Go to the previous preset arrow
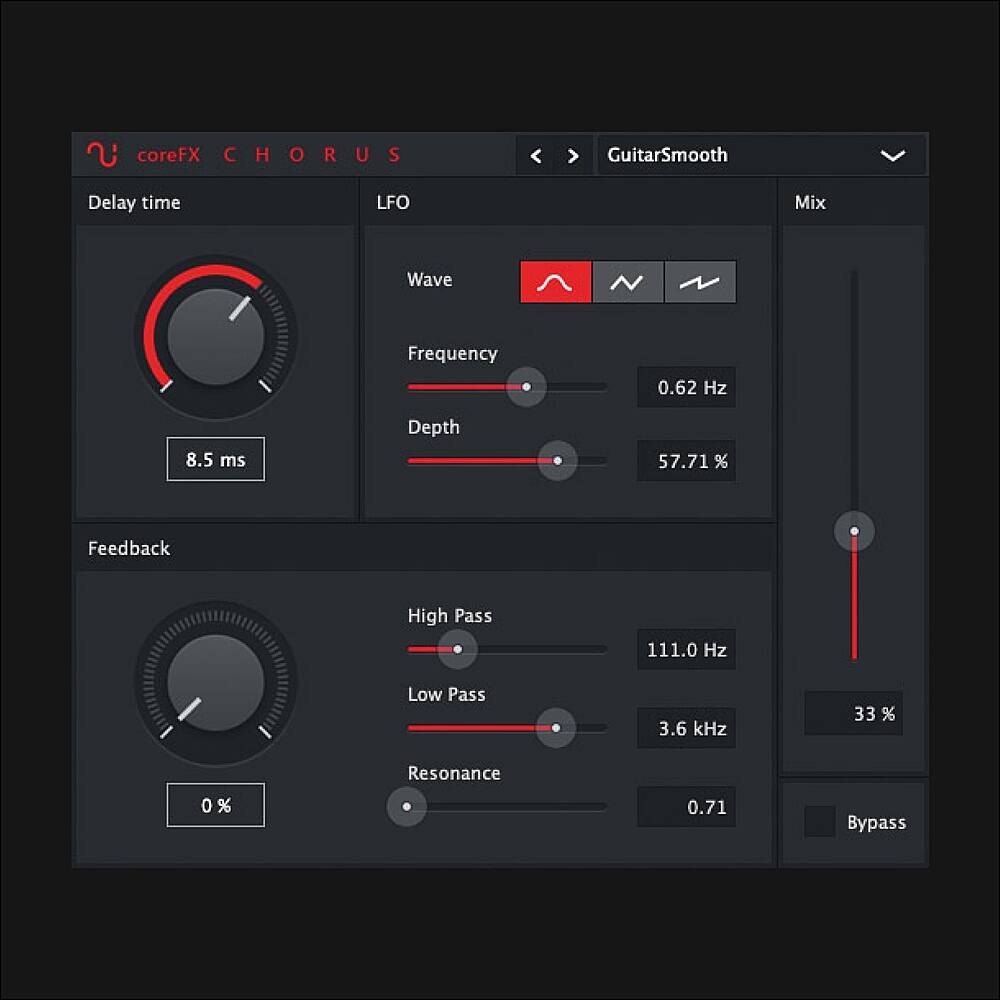 click(x=536, y=156)
